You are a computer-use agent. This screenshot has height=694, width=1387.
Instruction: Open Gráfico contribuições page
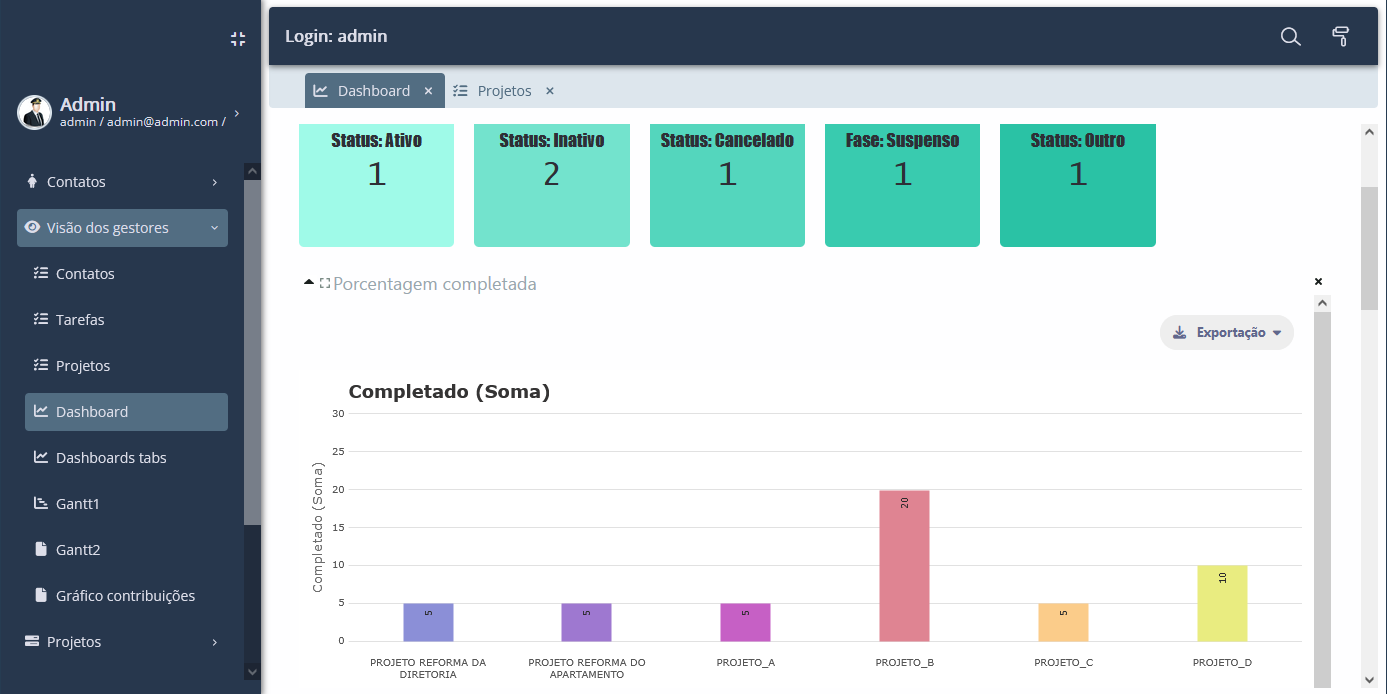click(125, 596)
